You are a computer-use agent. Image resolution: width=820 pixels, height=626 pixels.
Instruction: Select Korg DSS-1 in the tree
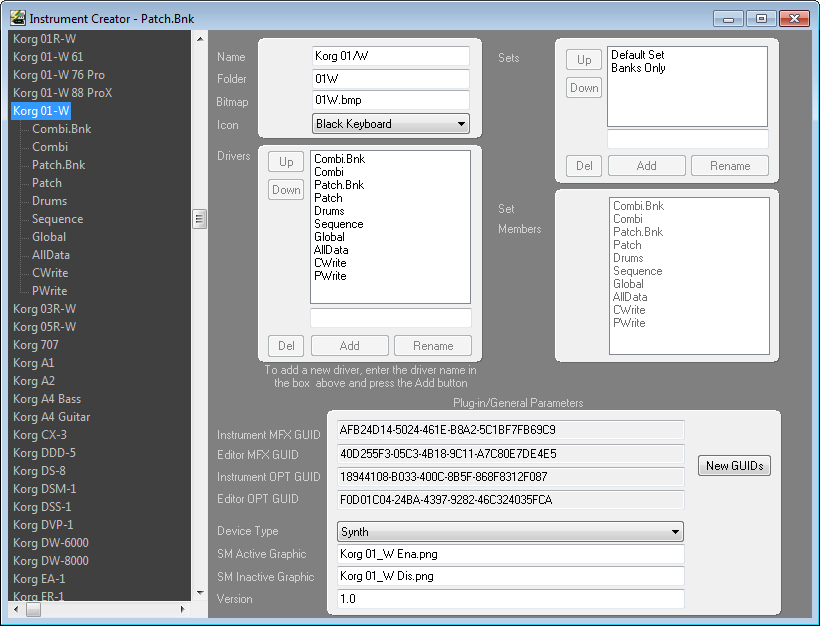pos(42,507)
